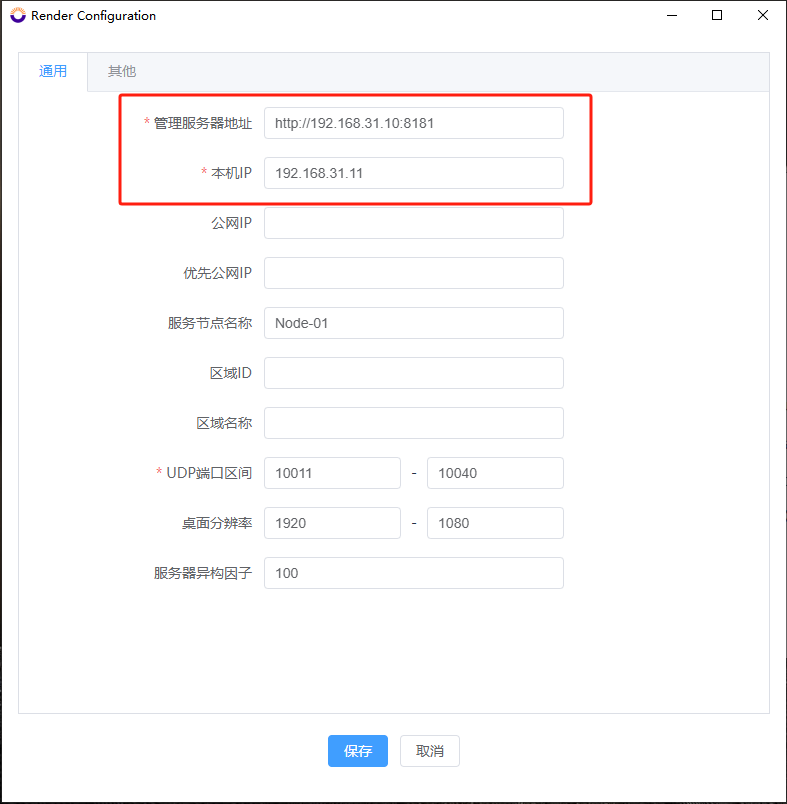Focus the 区域名称 text box

coord(413,423)
